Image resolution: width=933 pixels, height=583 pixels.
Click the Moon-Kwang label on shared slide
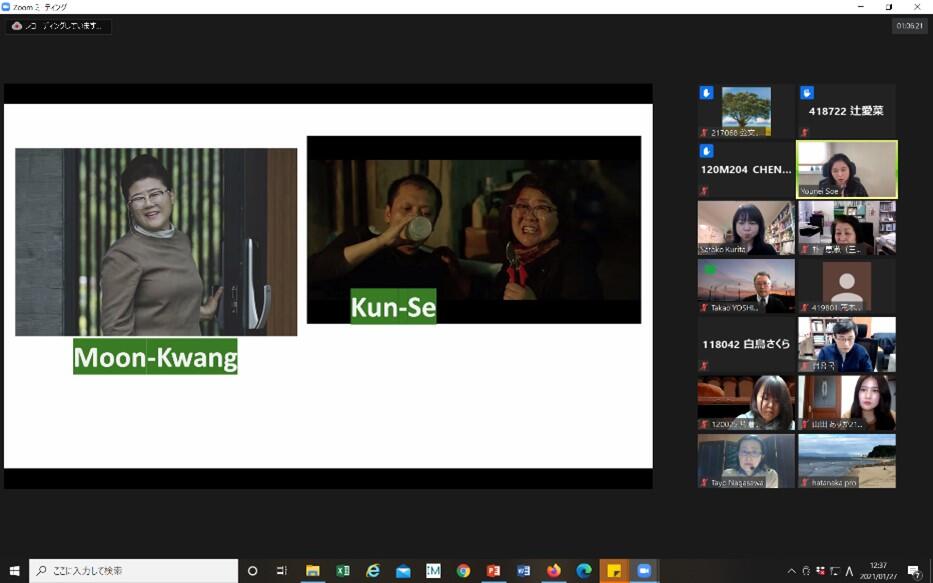tap(155, 356)
